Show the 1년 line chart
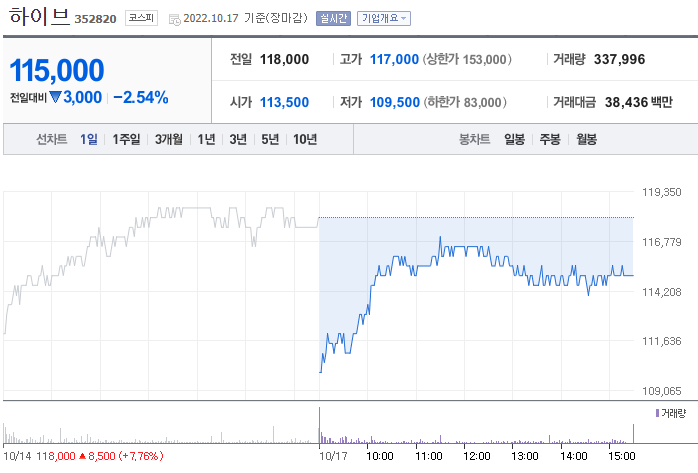This screenshot has width=698, height=473. pyautogui.click(x=206, y=139)
